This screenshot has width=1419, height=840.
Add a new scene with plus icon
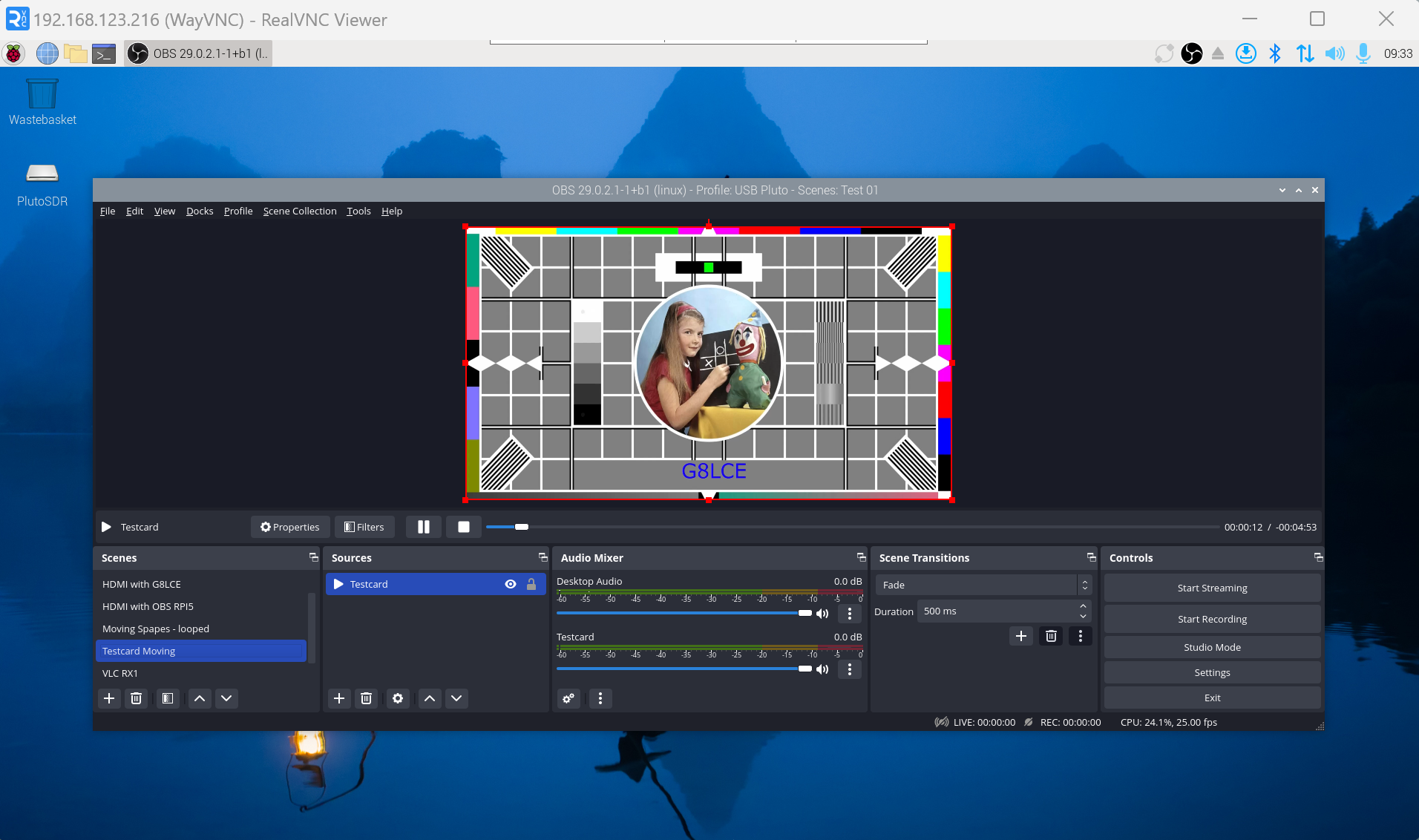[109, 698]
